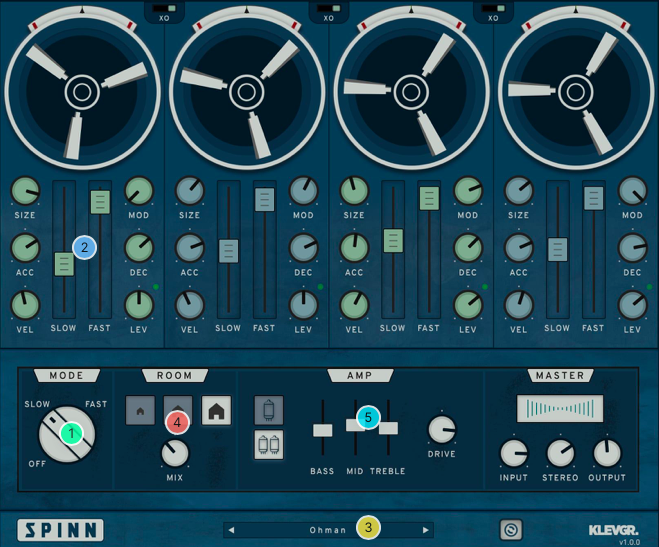Click the first rotor's SIZE knob
This screenshot has height=547, width=659.
tap(25, 191)
